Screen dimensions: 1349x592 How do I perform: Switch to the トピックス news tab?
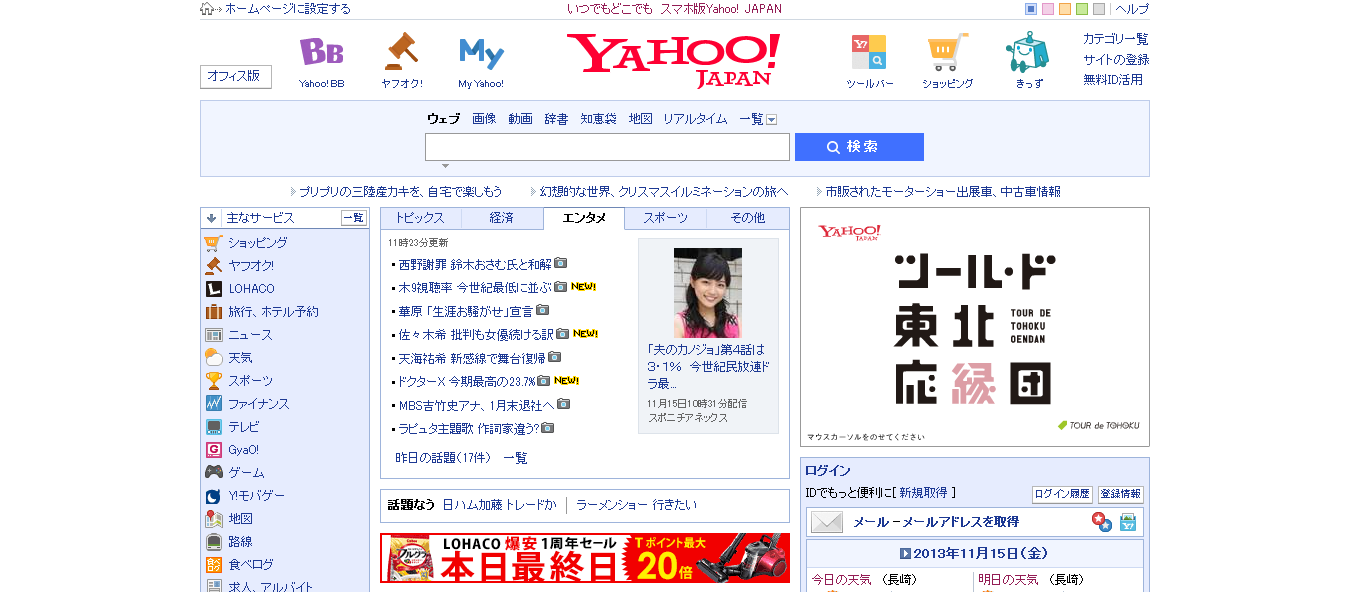pos(420,218)
